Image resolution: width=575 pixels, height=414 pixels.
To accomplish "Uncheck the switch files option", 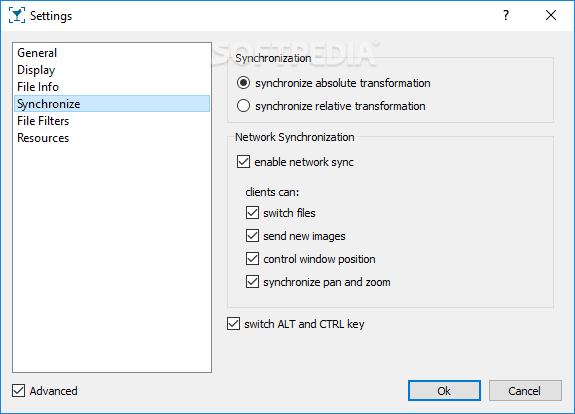I will (252, 213).
